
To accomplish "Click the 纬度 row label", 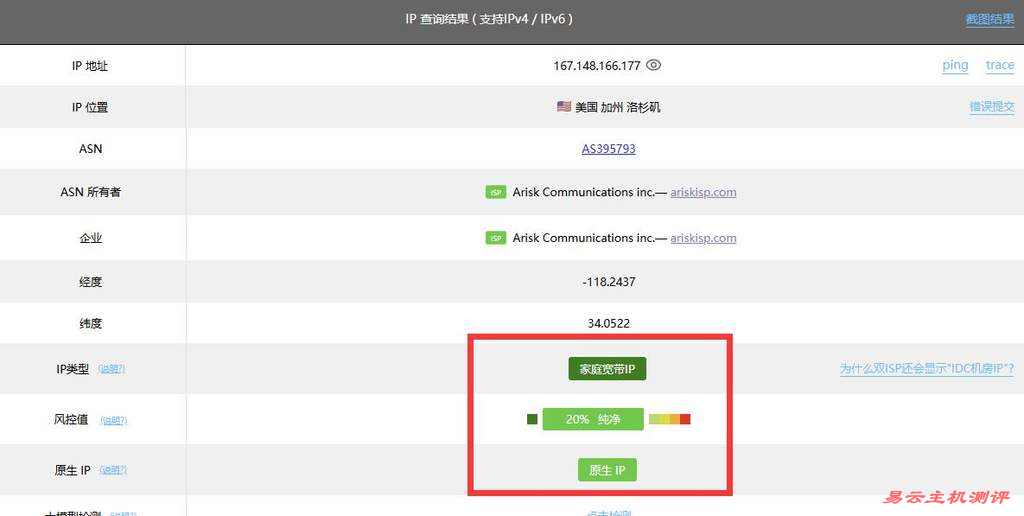I will point(91,323).
